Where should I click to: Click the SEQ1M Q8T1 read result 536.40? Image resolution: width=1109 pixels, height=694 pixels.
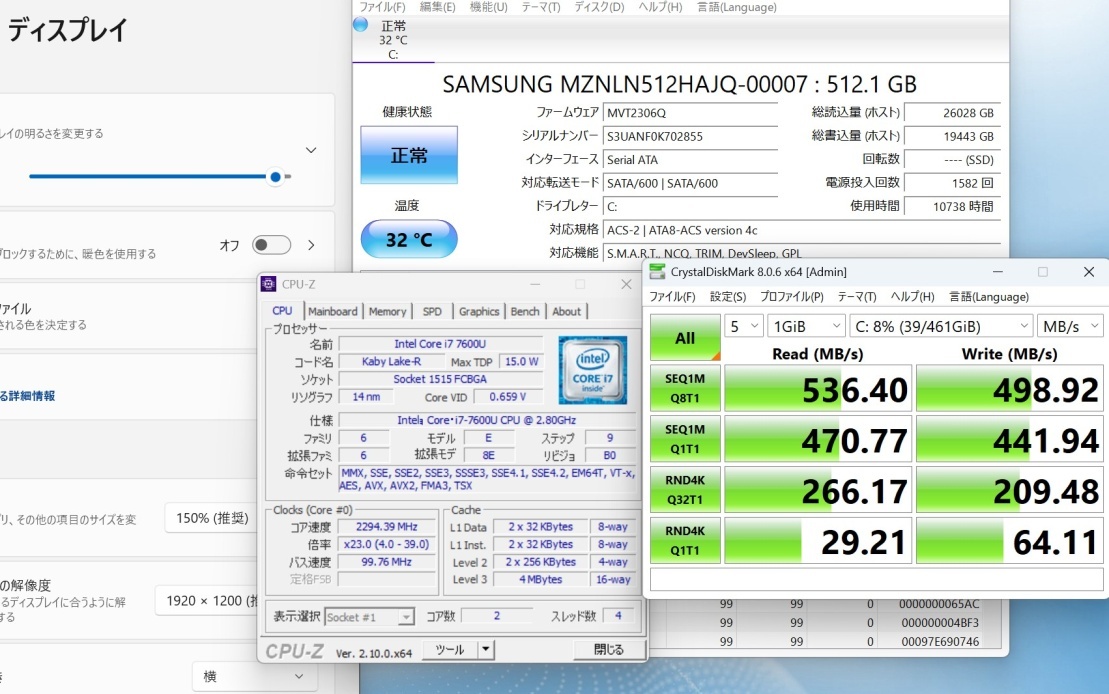[x=818, y=388]
